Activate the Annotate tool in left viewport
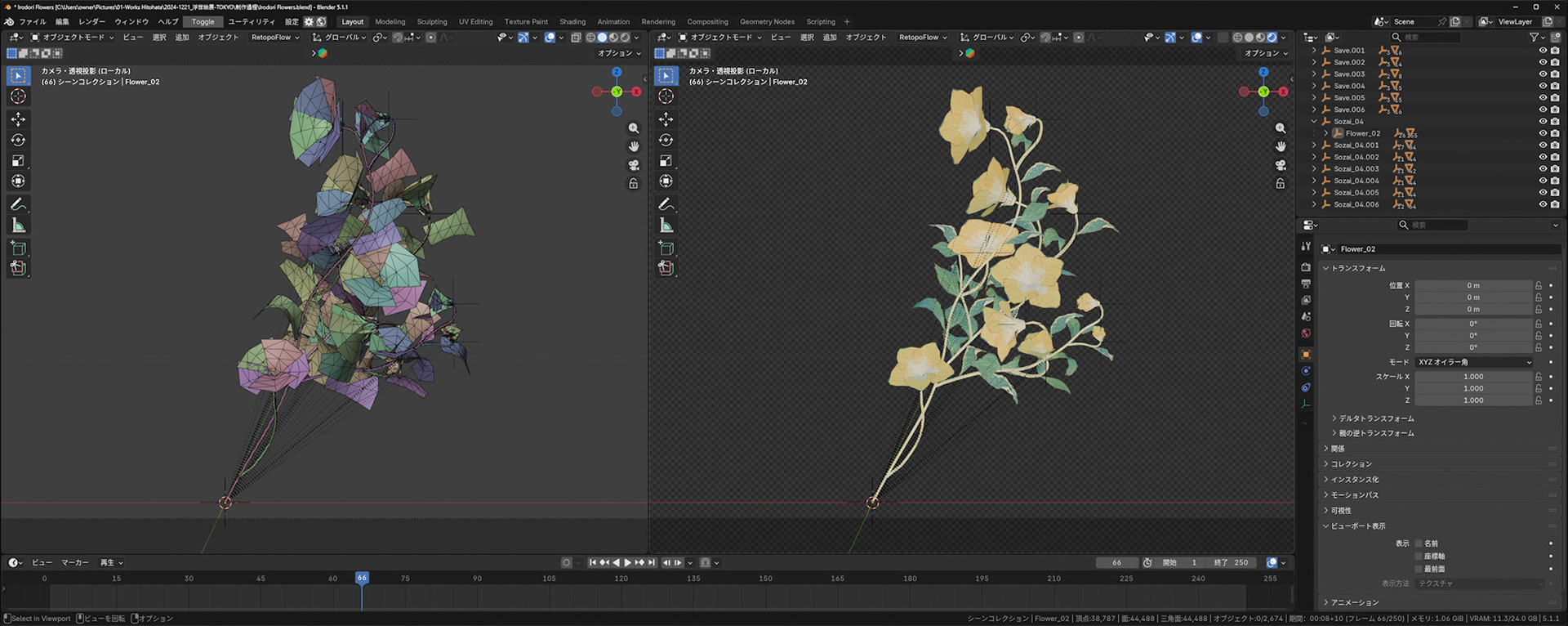This screenshot has width=1568, height=626. pos(18,204)
